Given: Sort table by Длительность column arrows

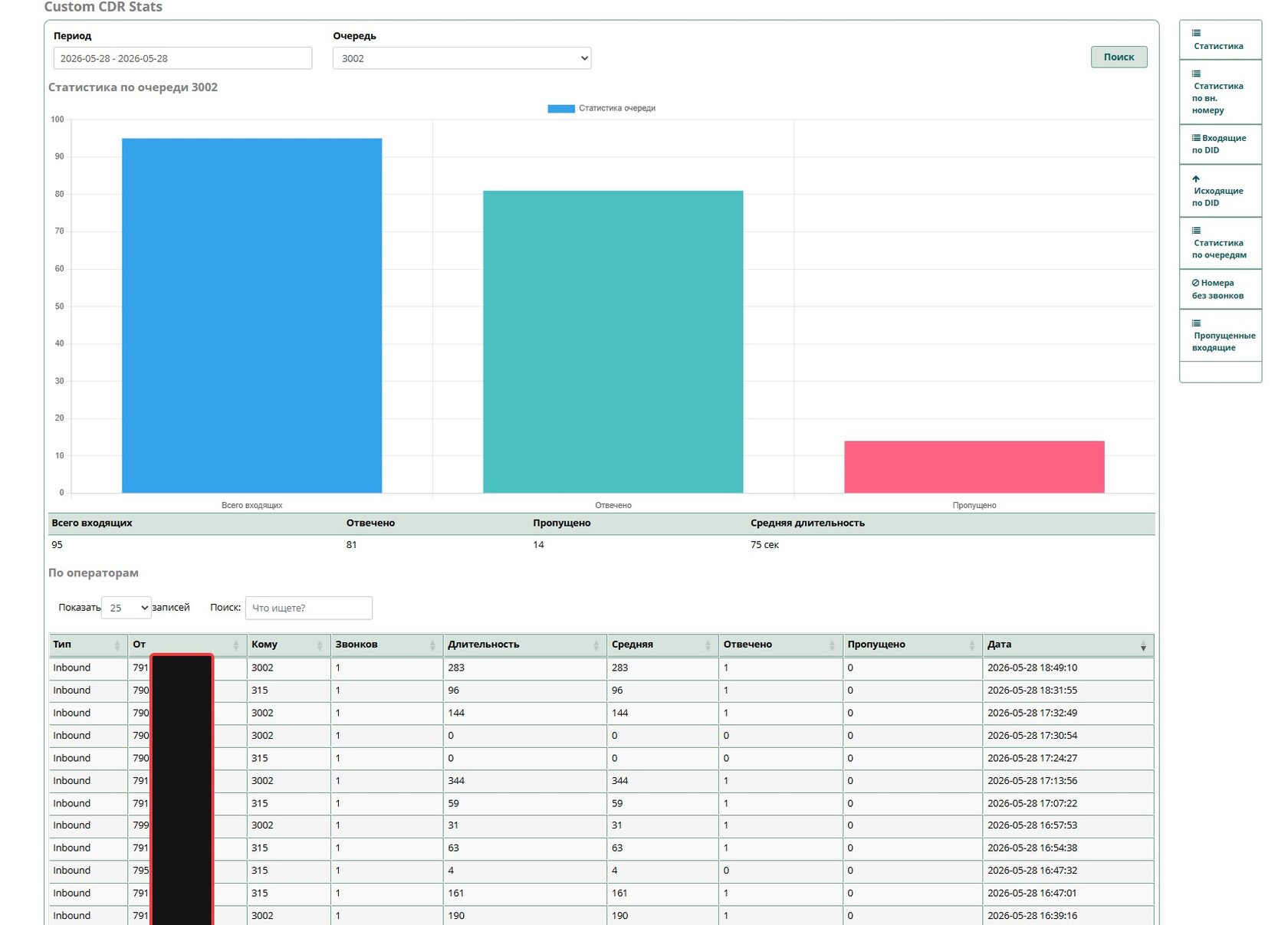Looking at the screenshot, I should (596, 645).
